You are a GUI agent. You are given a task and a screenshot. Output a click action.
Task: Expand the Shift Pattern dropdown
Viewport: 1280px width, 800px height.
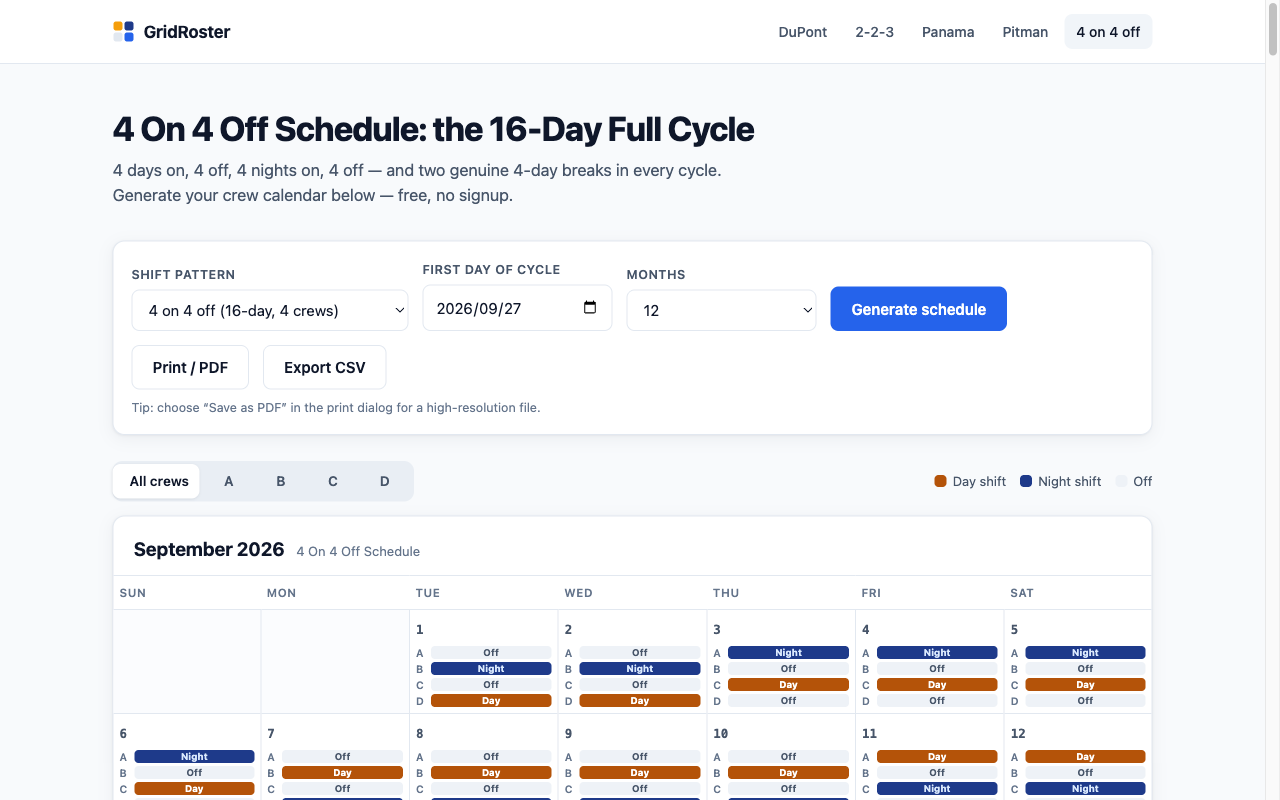click(x=270, y=310)
